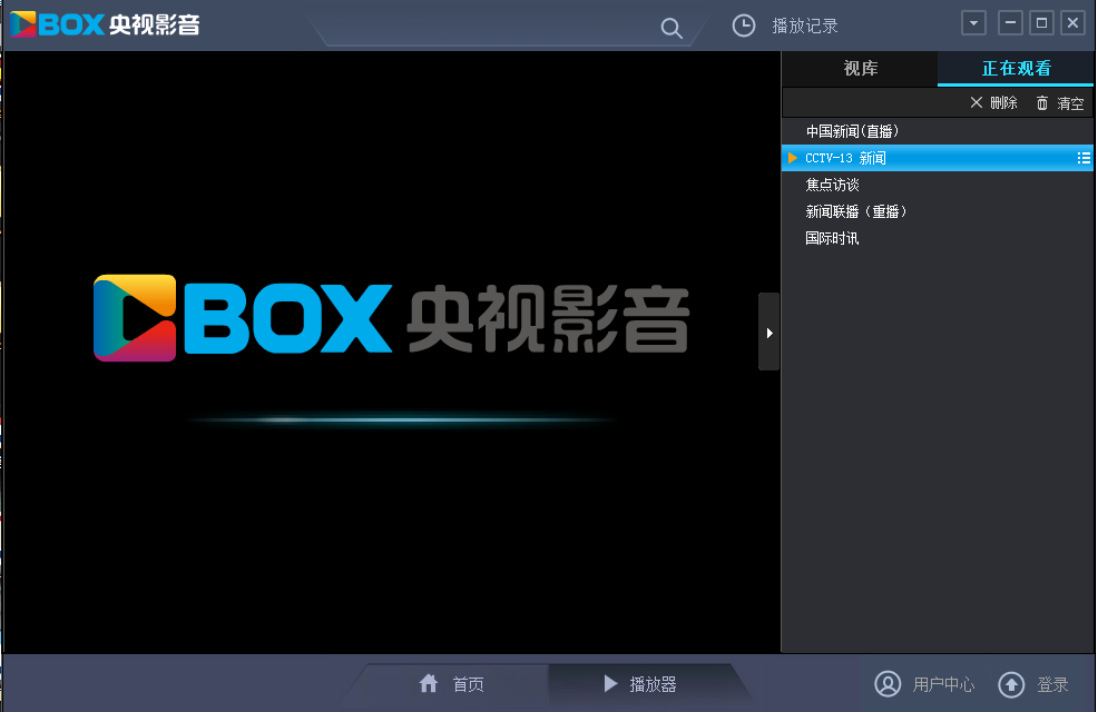Screen dimensions: 1096x713
Task: Select 国际时讯 in the playlist
Action: 937,238
